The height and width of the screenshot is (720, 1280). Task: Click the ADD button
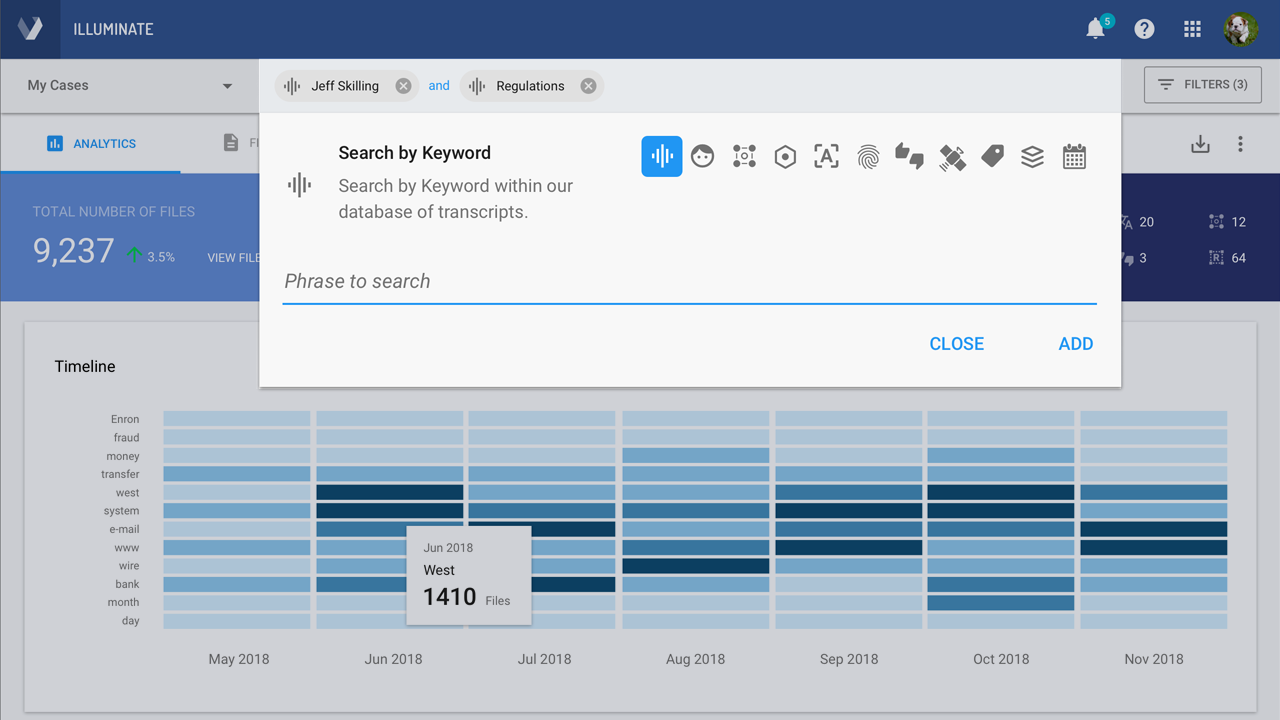(x=1075, y=344)
